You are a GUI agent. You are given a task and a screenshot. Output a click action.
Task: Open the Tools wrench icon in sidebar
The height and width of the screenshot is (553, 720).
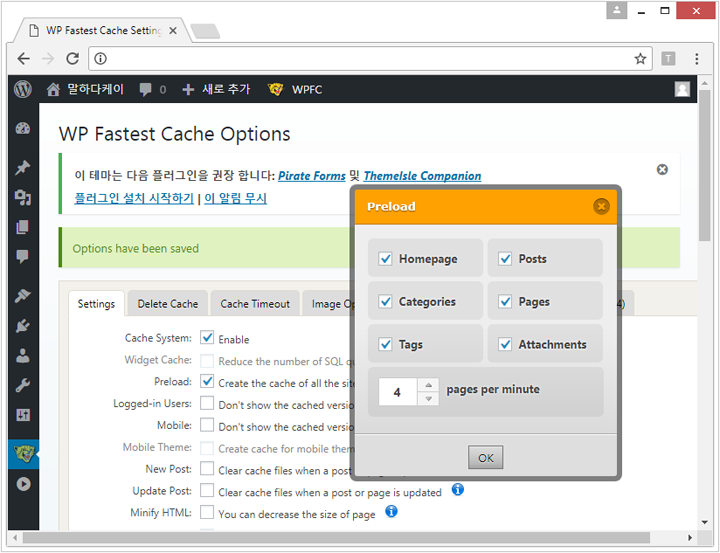tap(22, 385)
